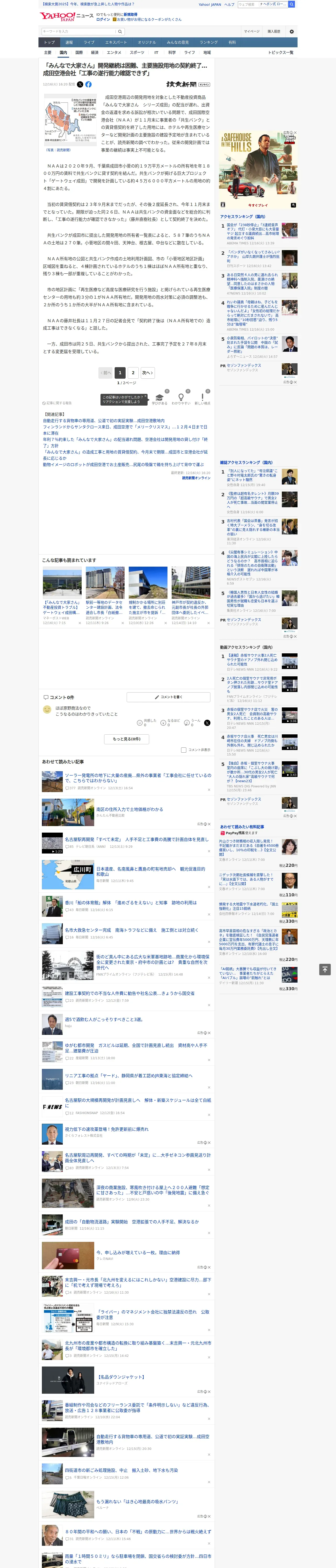This screenshot has height=1568, width=336.
Task: Select the 速報 tab in main nav
Action: [69, 43]
